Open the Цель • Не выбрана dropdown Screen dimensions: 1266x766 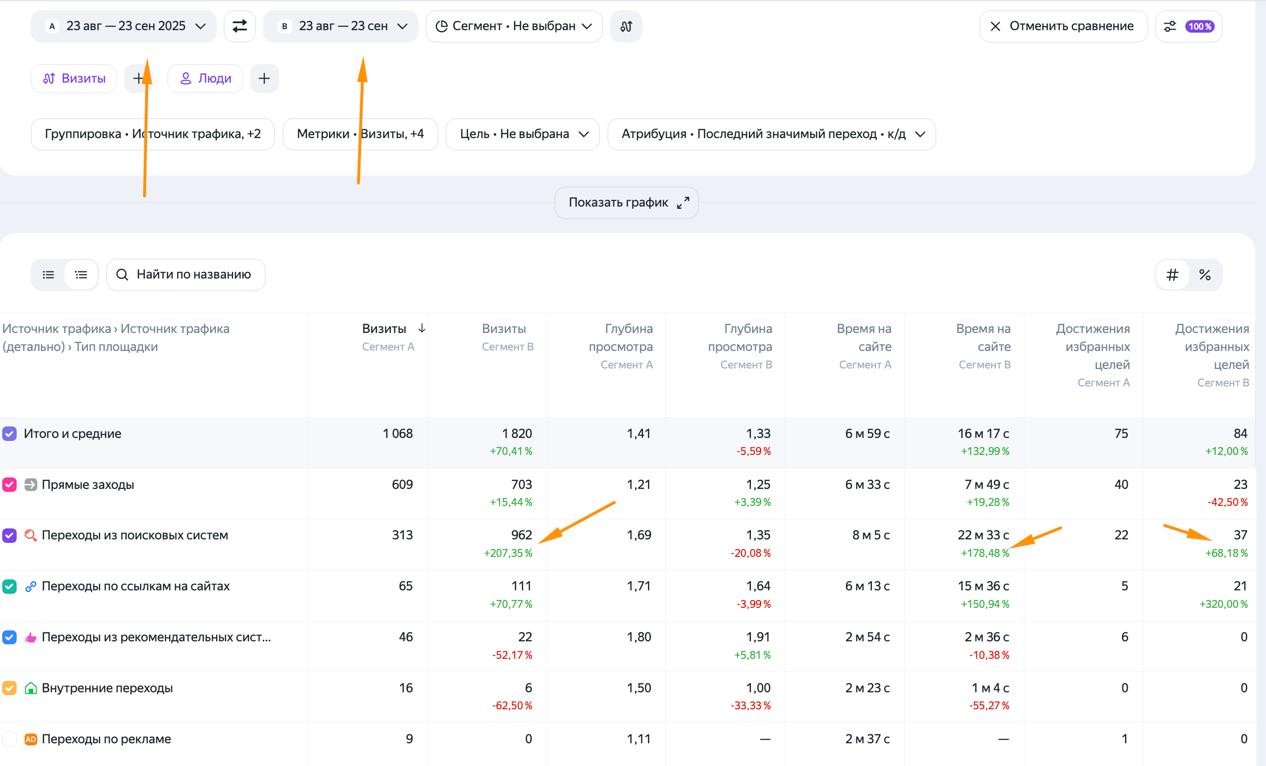[523, 134]
